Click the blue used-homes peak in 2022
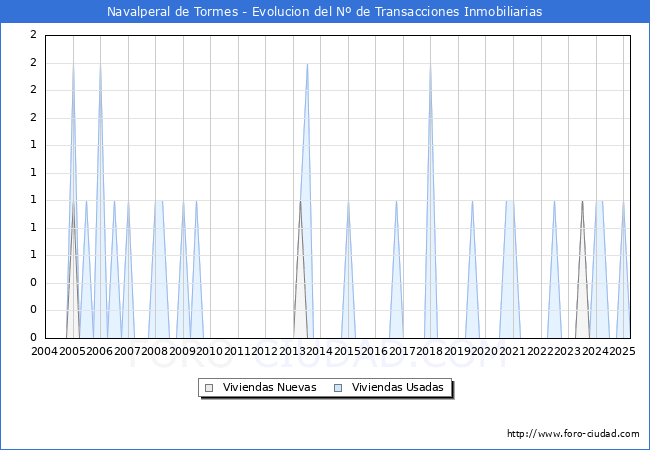 coord(555,269)
